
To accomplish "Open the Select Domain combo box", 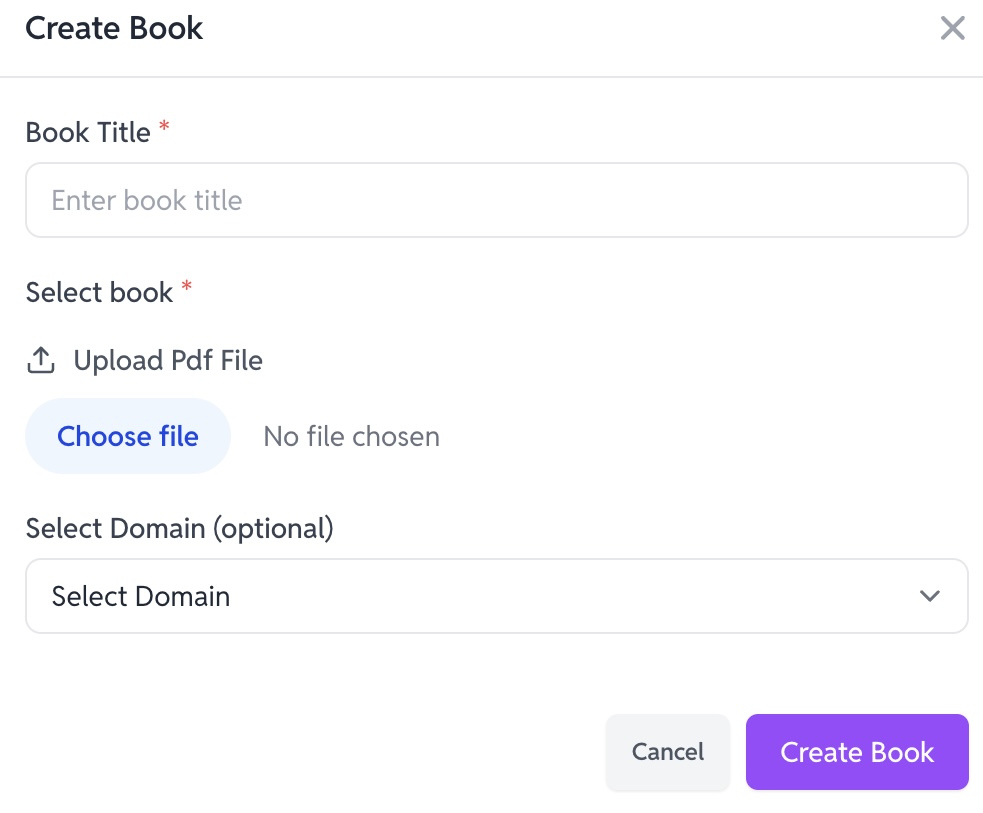I will [496, 596].
